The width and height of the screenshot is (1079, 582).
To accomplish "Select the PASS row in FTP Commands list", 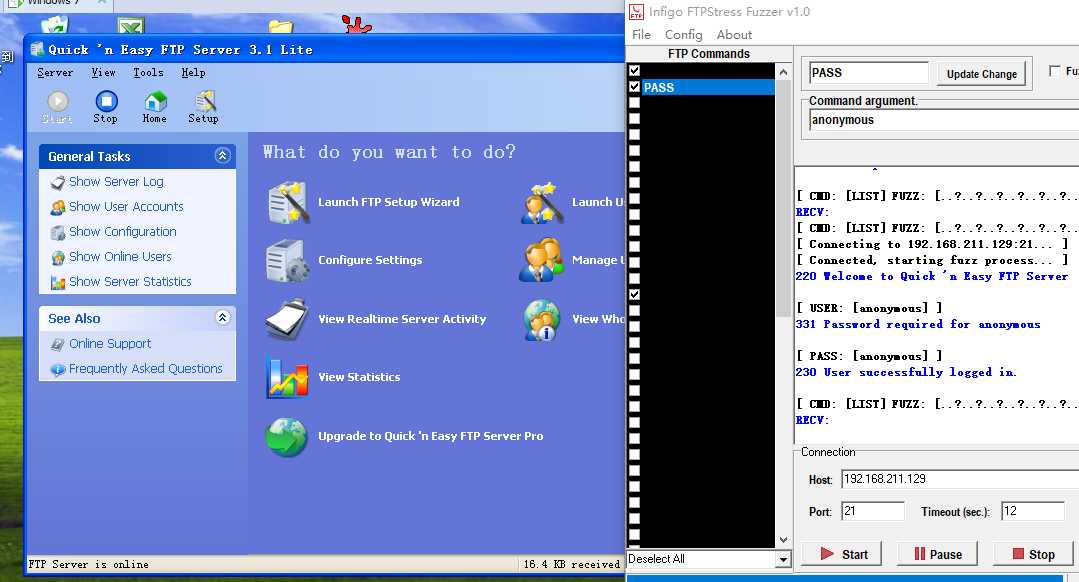I will tap(707, 87).
